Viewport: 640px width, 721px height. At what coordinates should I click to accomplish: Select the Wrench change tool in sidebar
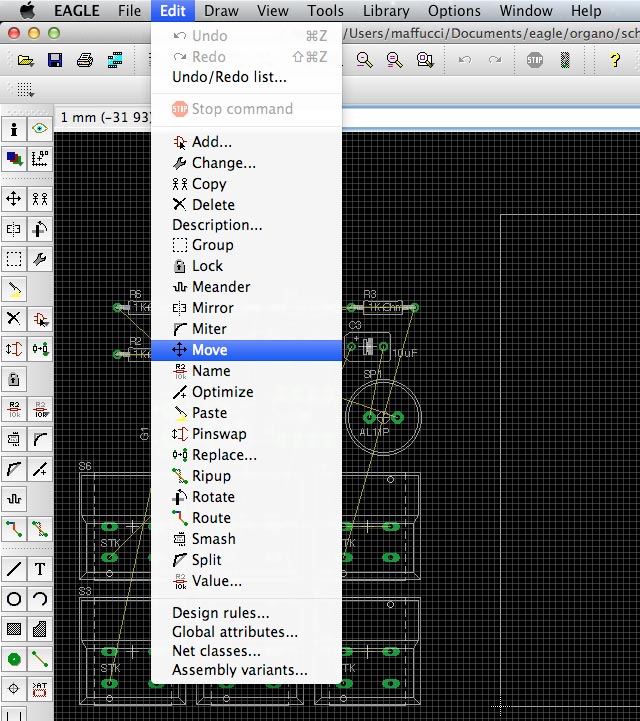[x=40, y=259]
